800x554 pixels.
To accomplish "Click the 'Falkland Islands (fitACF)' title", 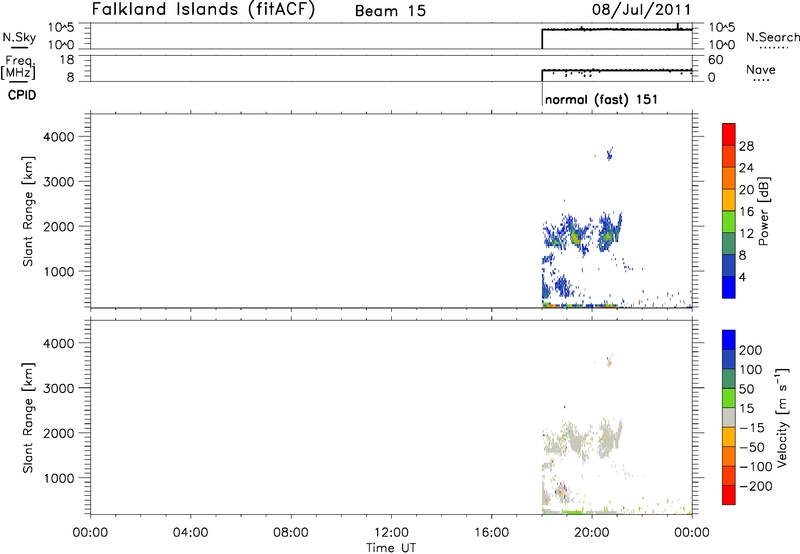I will click(x=204, y=9).
